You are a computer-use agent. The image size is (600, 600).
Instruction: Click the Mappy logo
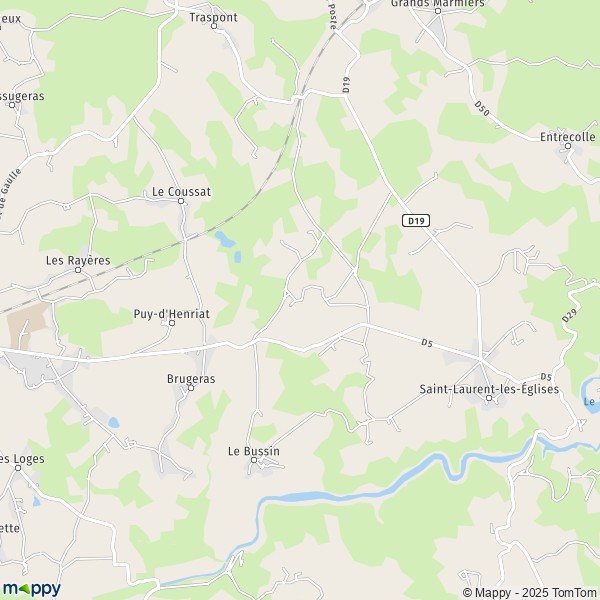click(32, 589)
